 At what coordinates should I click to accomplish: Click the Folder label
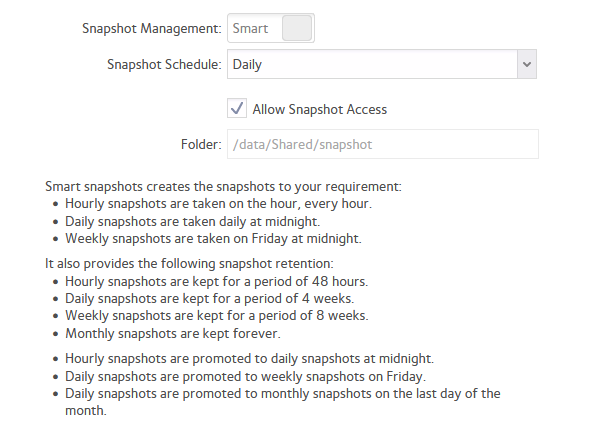[x=201, y=145]
